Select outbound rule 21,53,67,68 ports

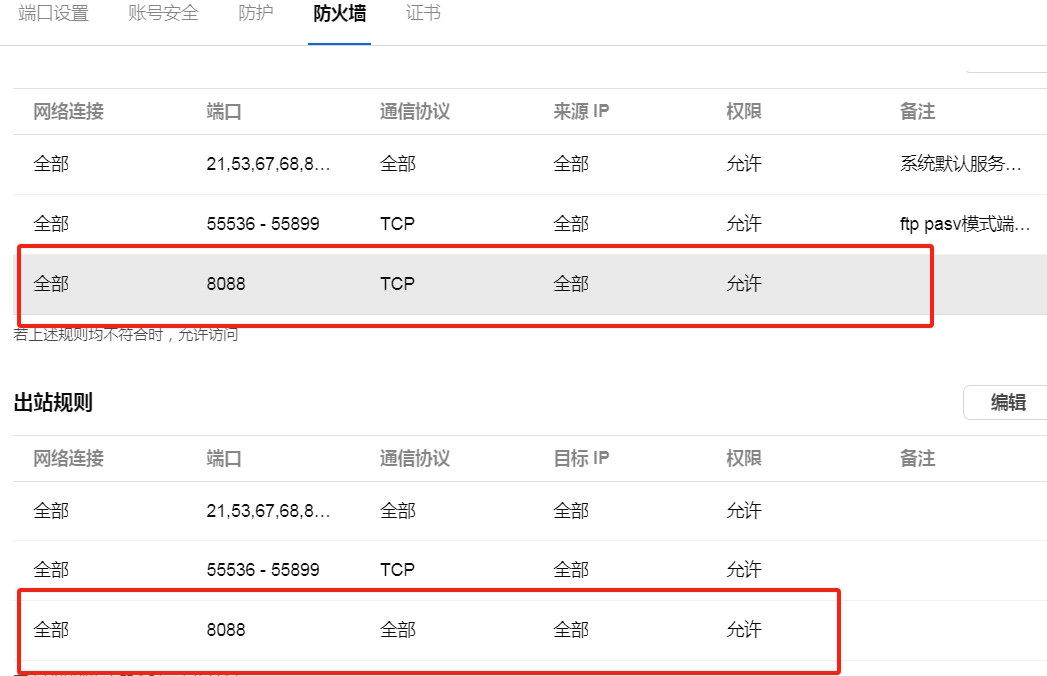(530, 511)
